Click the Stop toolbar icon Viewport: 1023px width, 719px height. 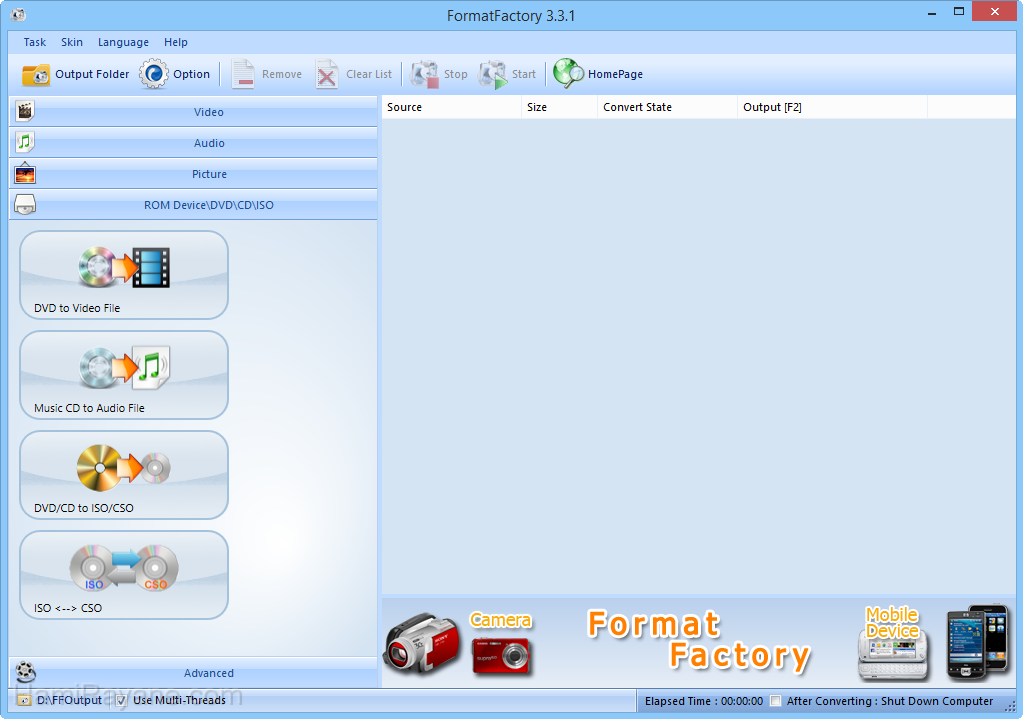[424, 74]
